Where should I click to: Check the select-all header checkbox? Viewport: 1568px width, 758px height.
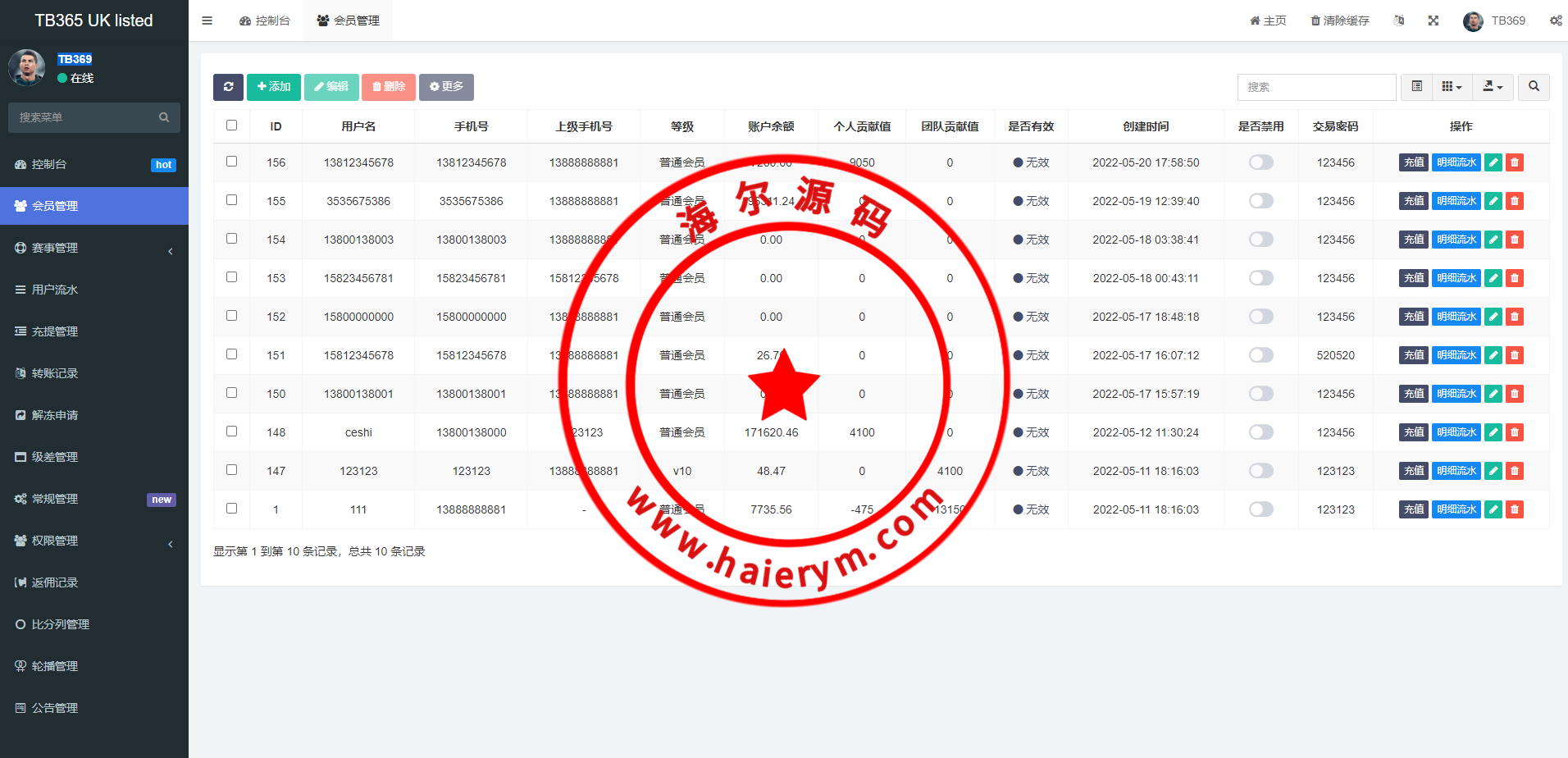coord(231,126)
